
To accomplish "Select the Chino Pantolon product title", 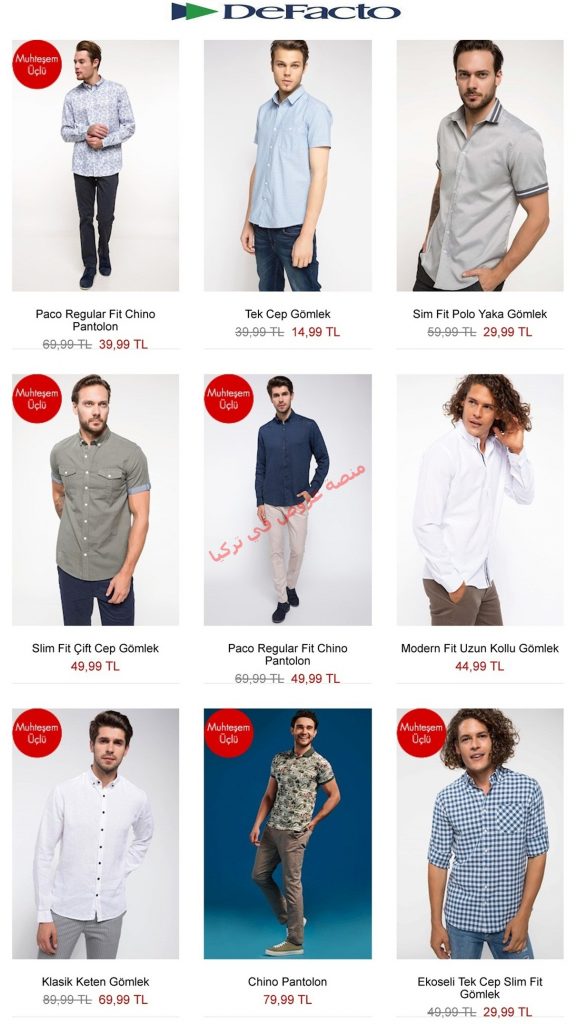I will click(x=287, y=982).
